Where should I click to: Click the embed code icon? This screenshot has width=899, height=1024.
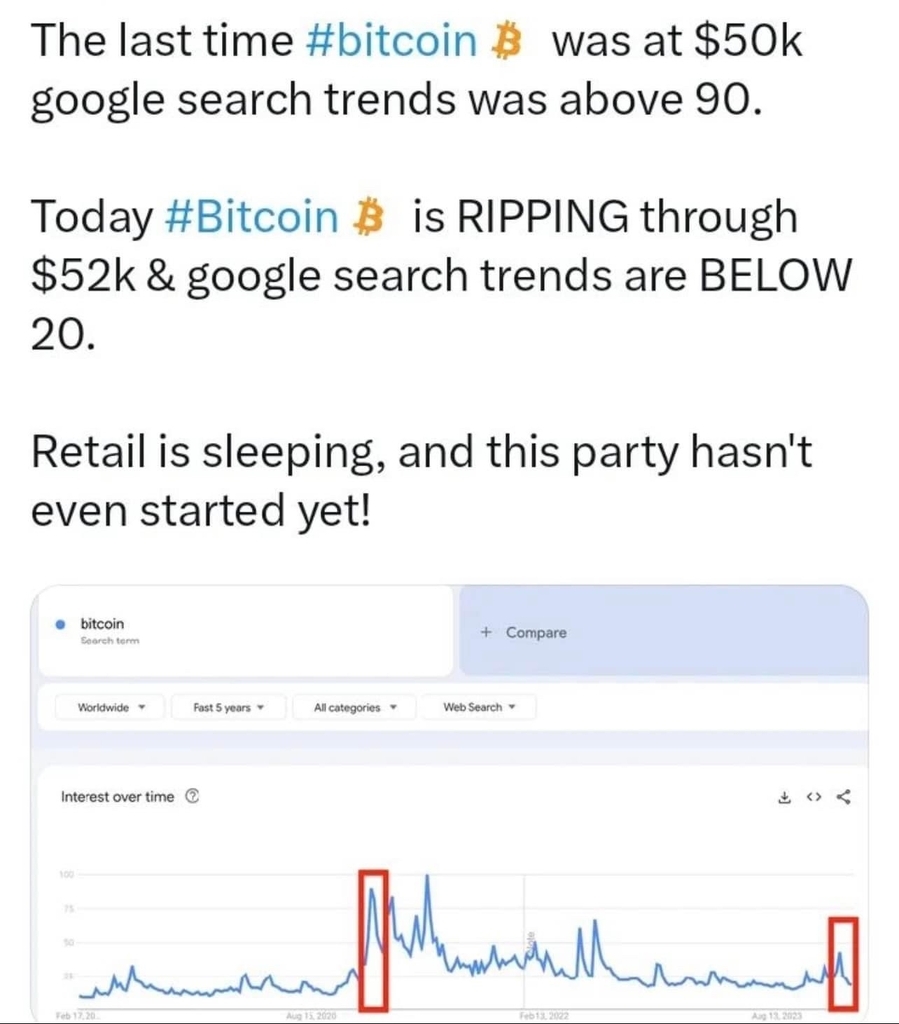coord(813,797)
